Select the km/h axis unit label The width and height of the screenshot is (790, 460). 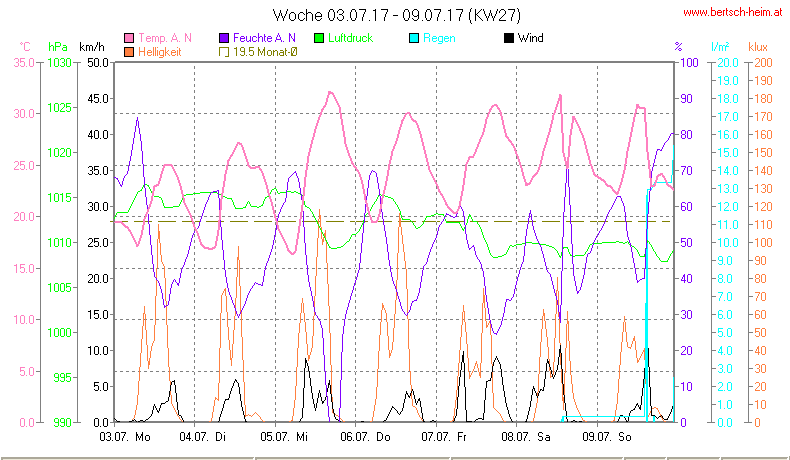click(x=91, y=47)
